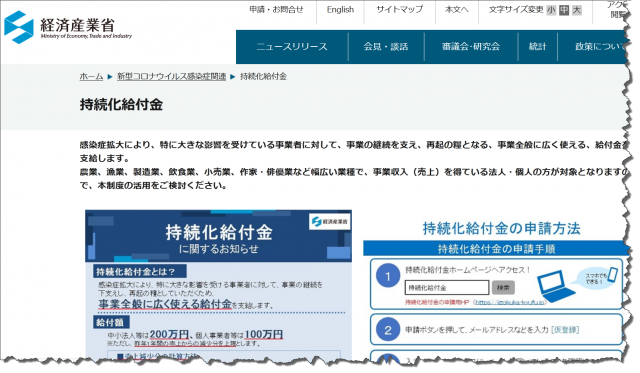
Task: Switch the site to English
Action: (x=340, y=9)
